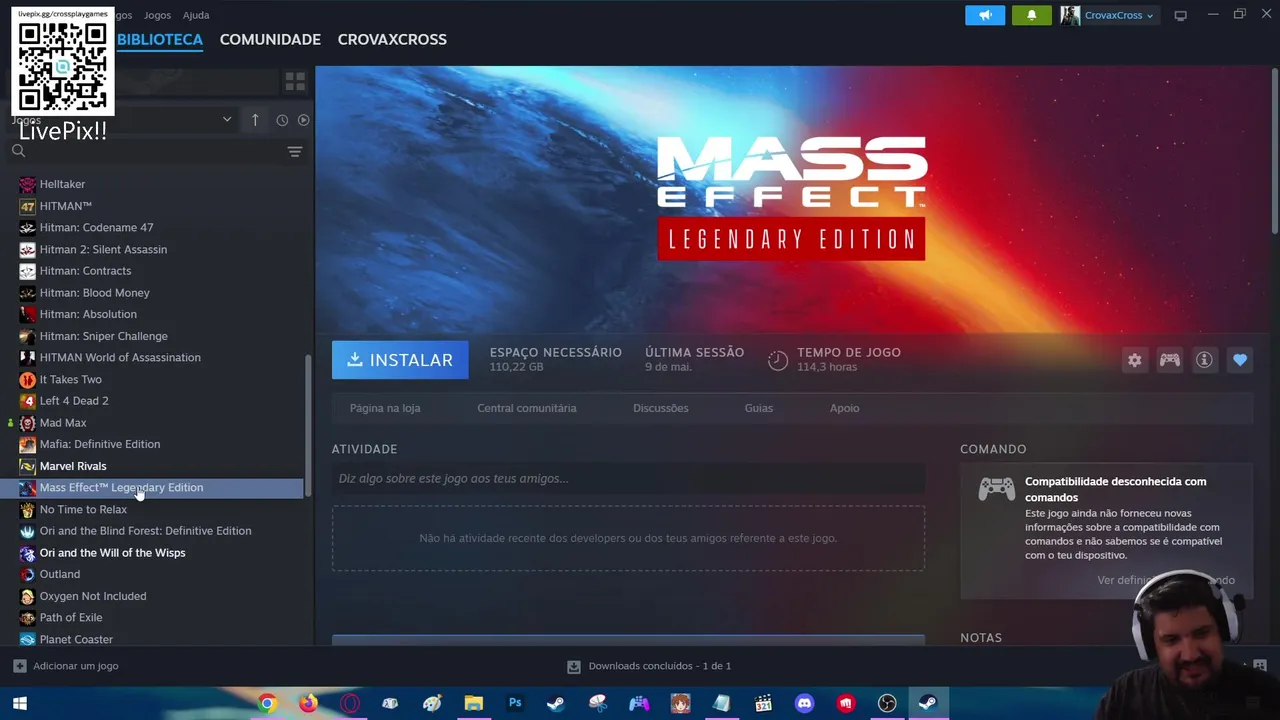Select Ori and the Will of the Wisps
1280x720 pixels.
coord(112,553)
